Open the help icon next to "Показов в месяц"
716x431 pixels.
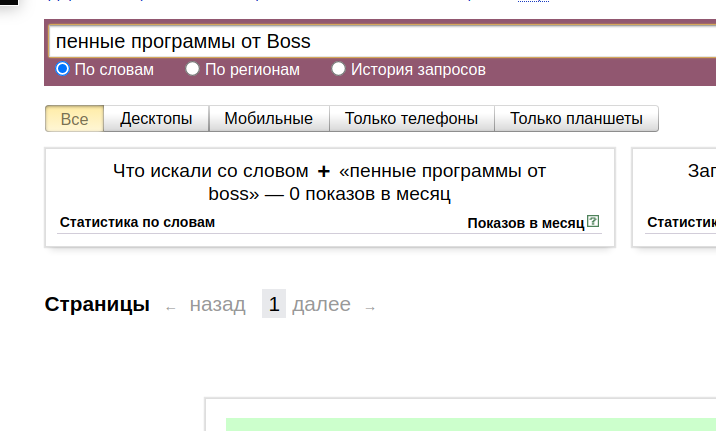pos(593,221)
